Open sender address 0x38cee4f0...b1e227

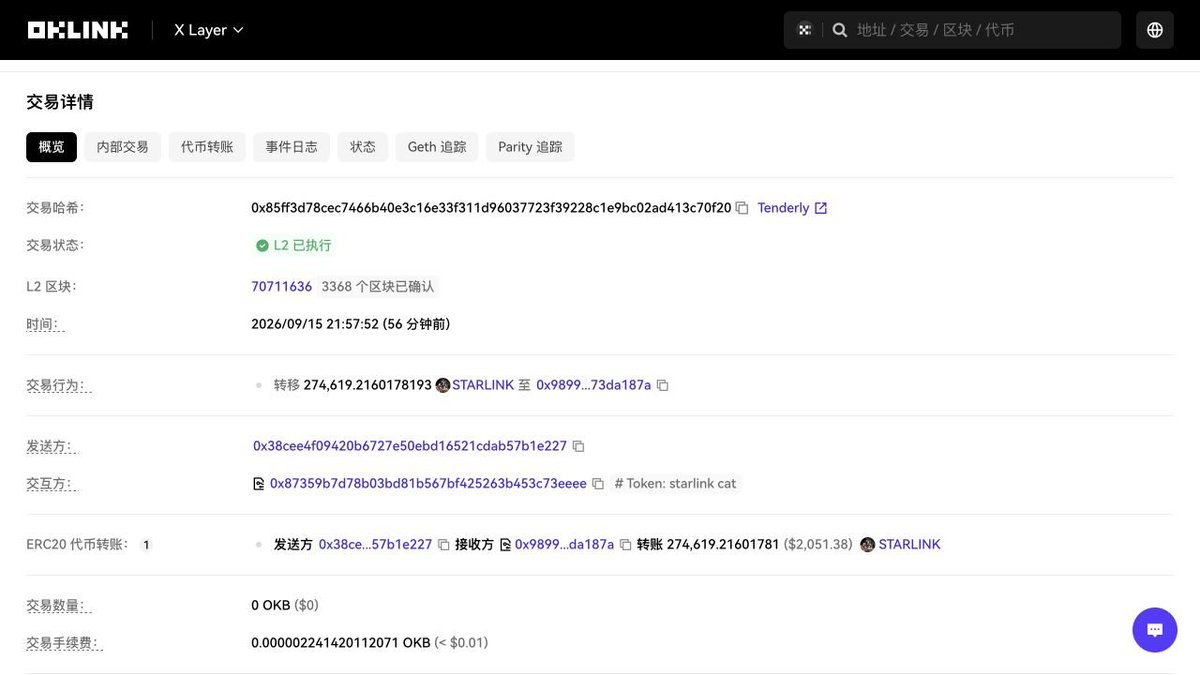[x=410, y=446]
